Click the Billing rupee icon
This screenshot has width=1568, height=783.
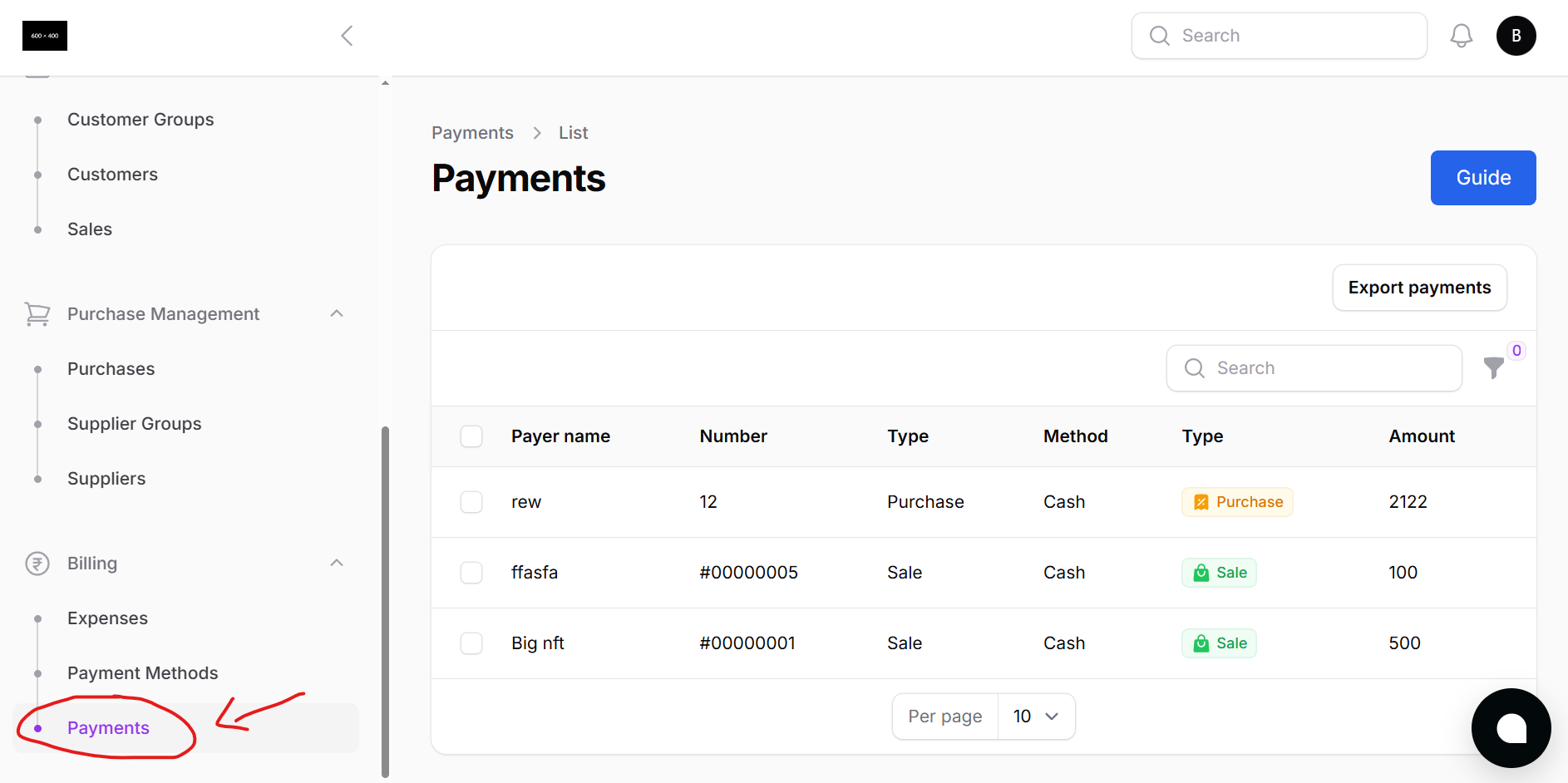click(37, 563)
